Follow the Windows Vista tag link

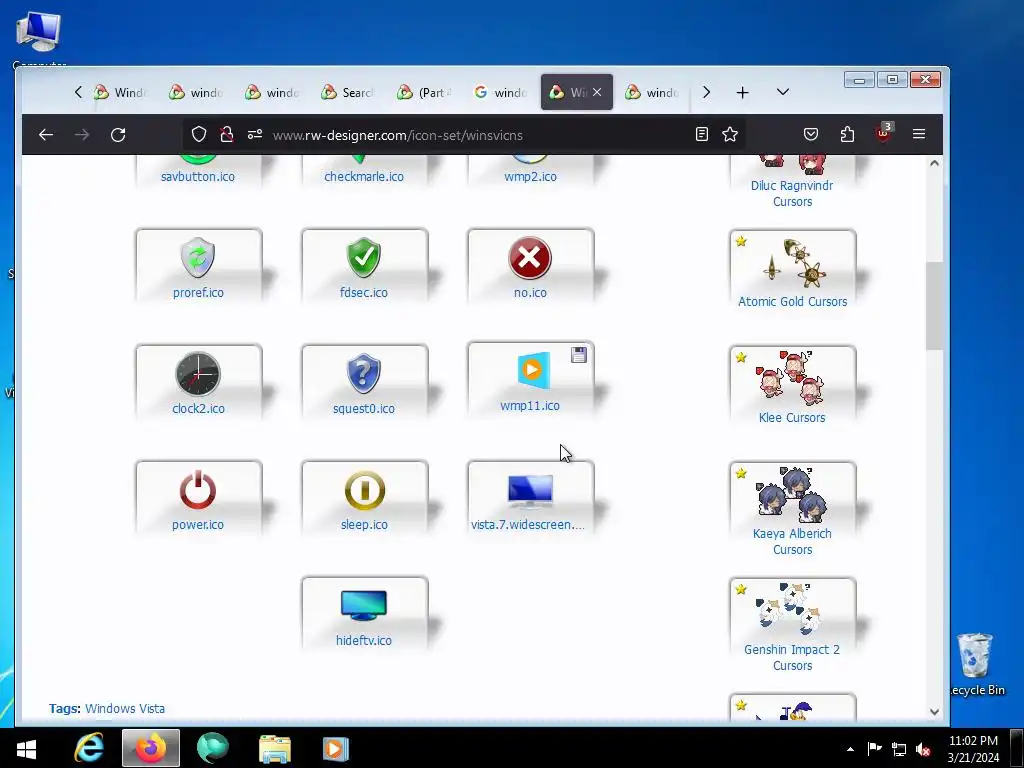coord(125,709)
